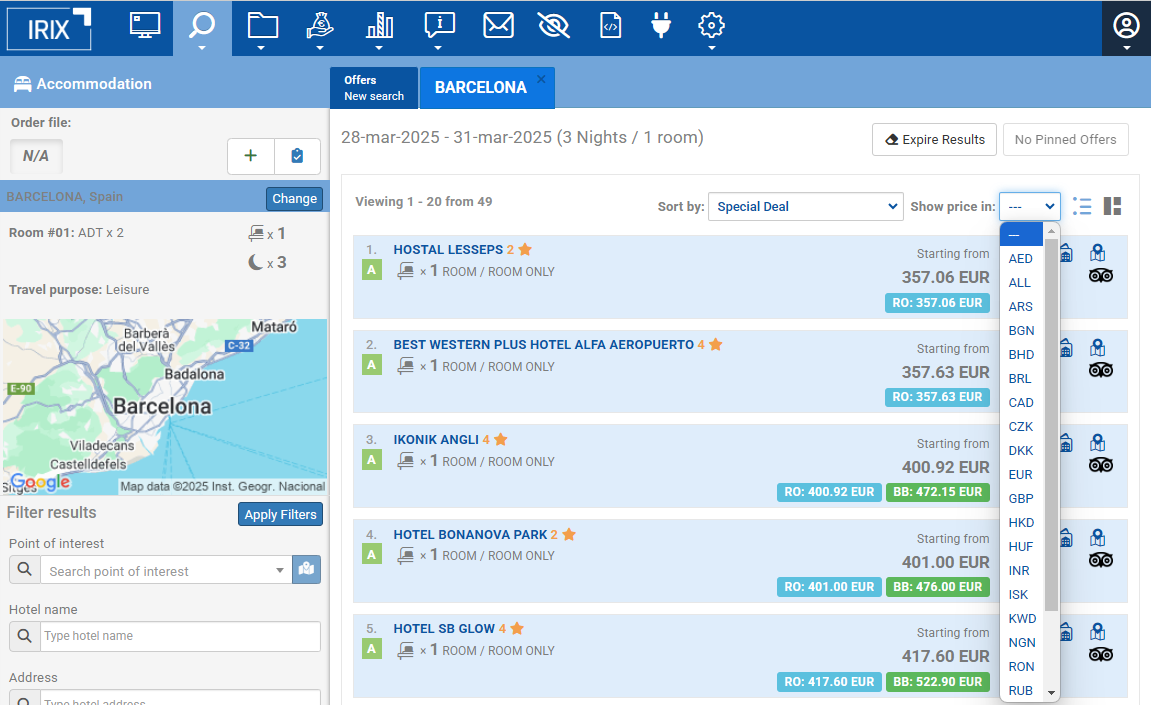Switch to grid view layout
This screenshot has height=705, width=1151.
click(1112, 206)
